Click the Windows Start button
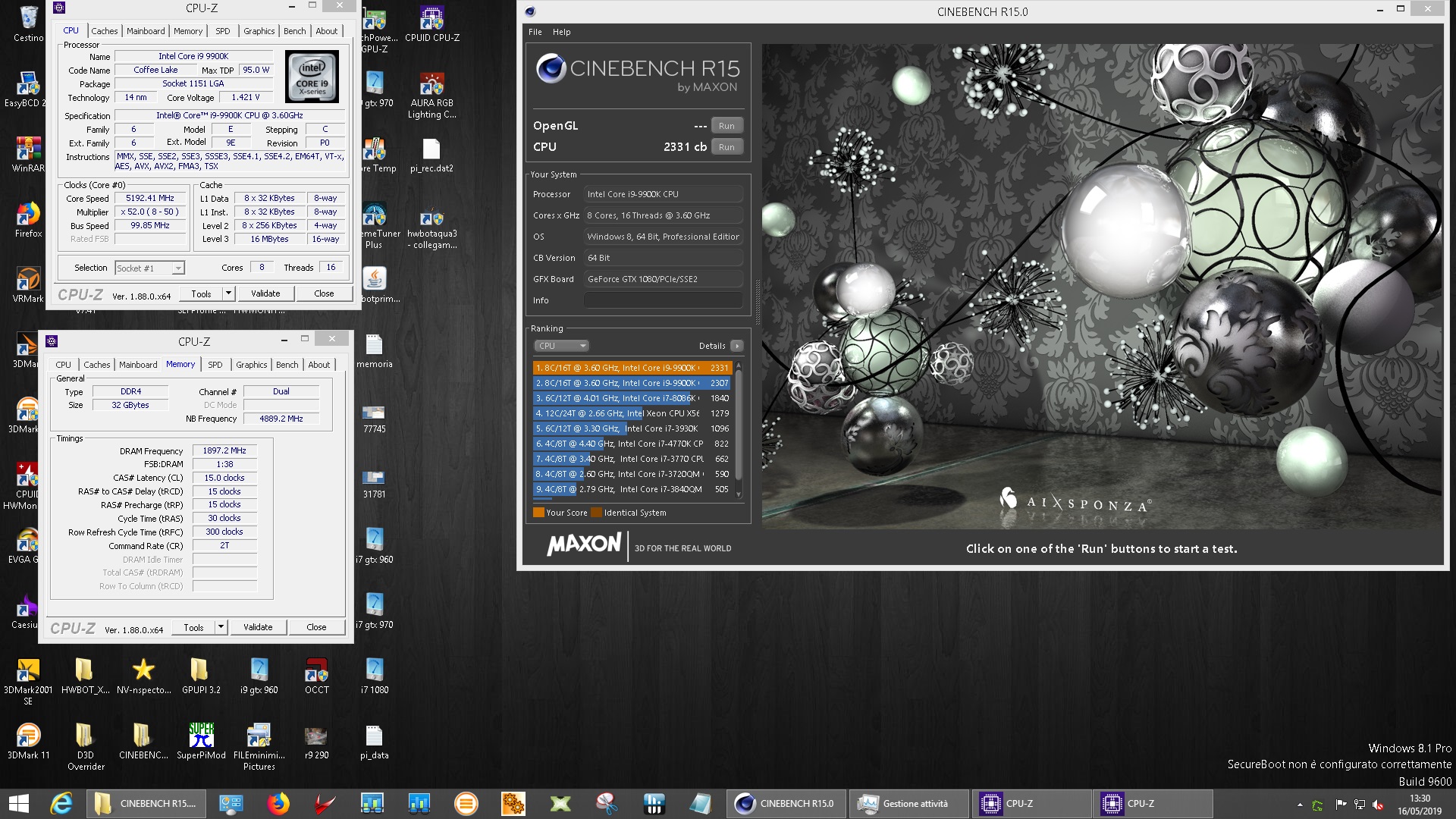Image resolution: width=1456 pixels, height=819 pixels. click(18, 804)
